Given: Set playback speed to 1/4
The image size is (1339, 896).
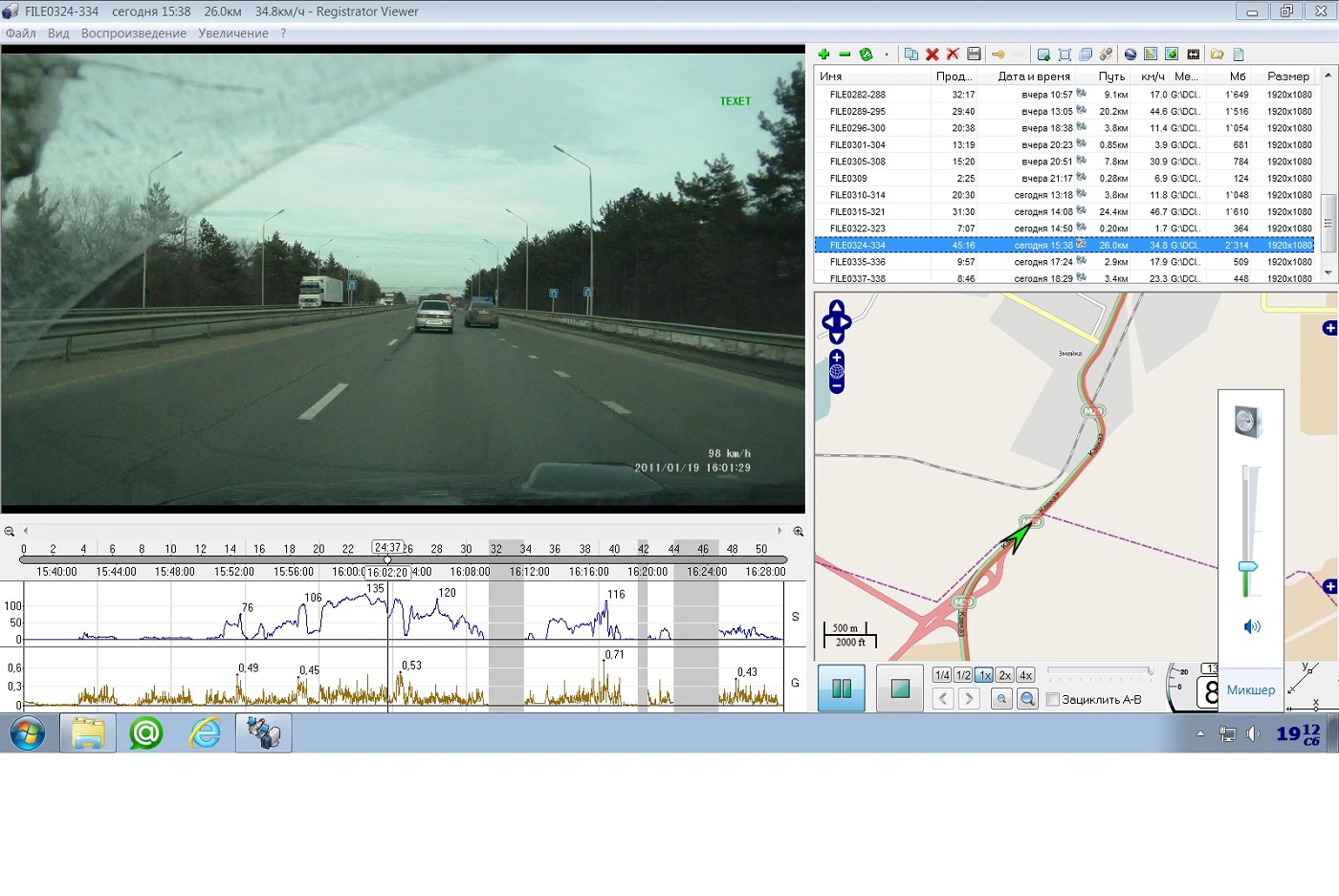Looking at the screenshot, I should [x=941, y=675].
